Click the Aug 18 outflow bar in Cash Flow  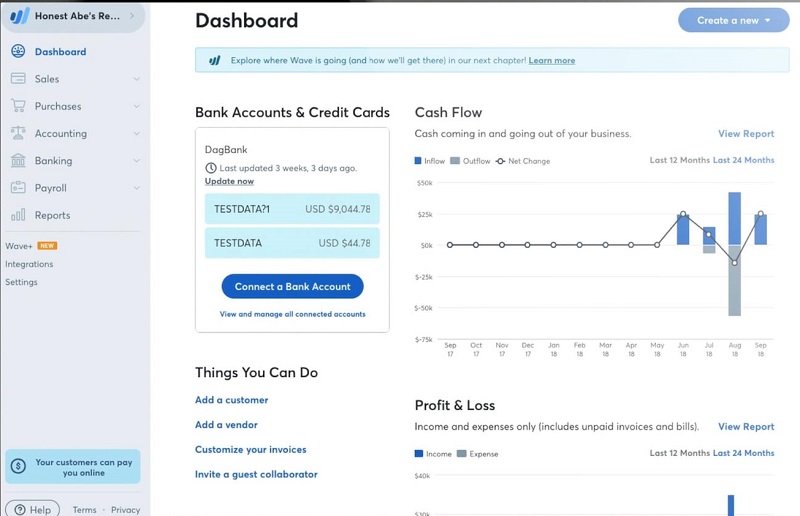(x=735, y=281)
